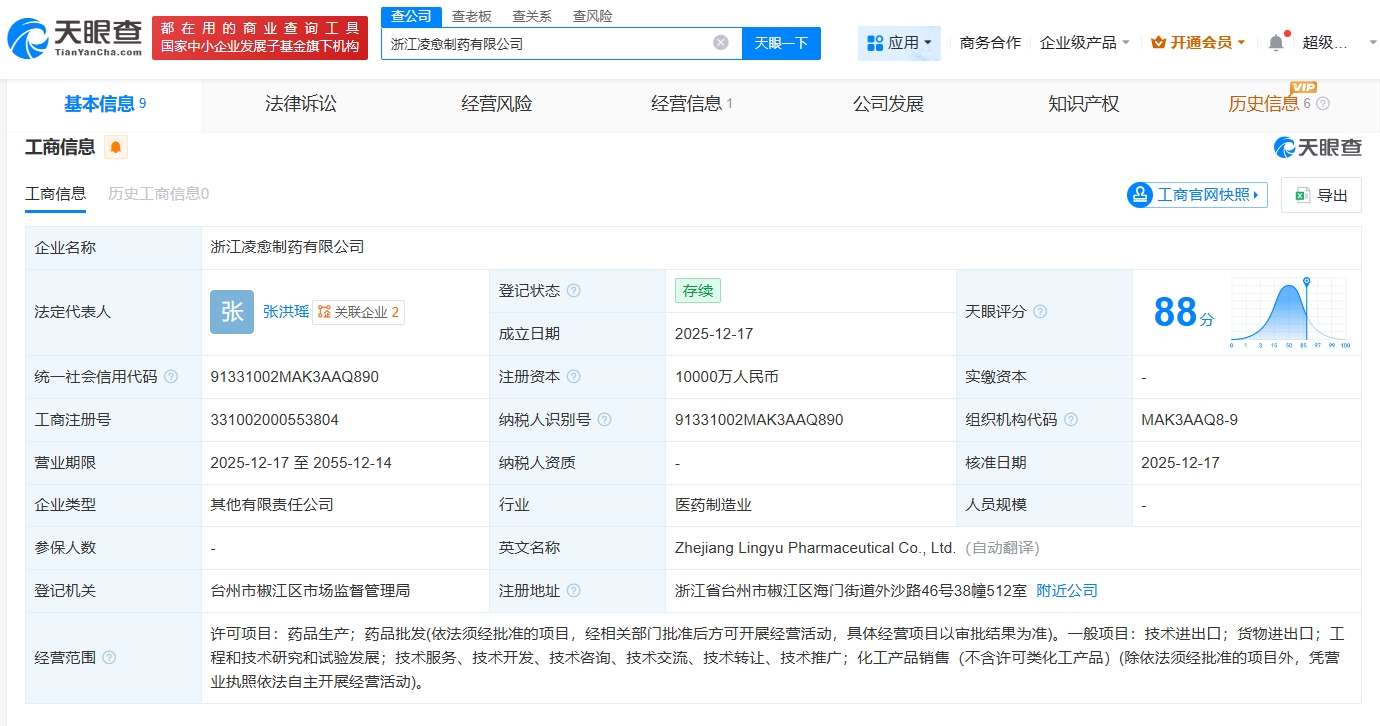Click the orange alert bell beside 工商信息
The height and width of the screenshot is (726, 1380).
click(116, 148)
